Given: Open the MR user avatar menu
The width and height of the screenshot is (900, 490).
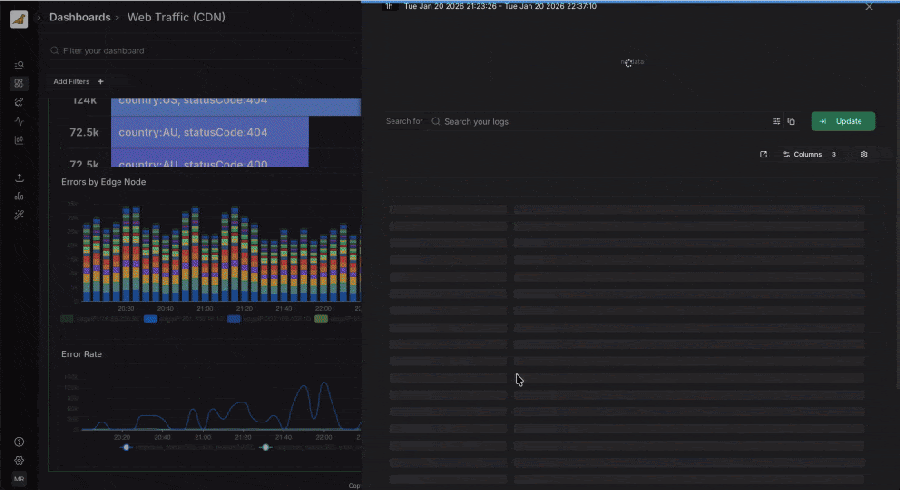Looking at the screenshot, I should [x=19, y=479].
